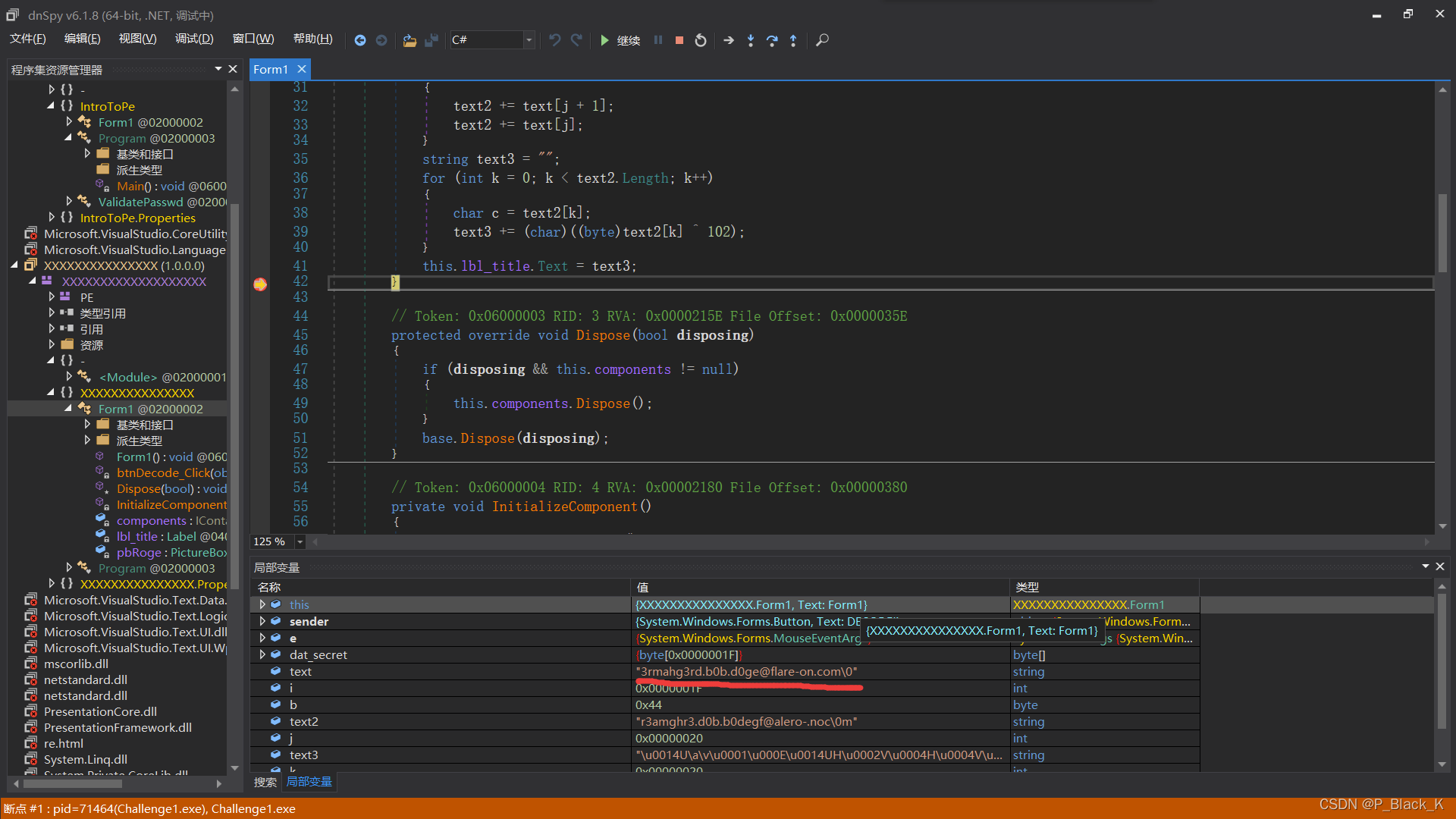Click the step out arrow icon
The height and width of the screenshot is (819, 1456).
click(793, 40)
